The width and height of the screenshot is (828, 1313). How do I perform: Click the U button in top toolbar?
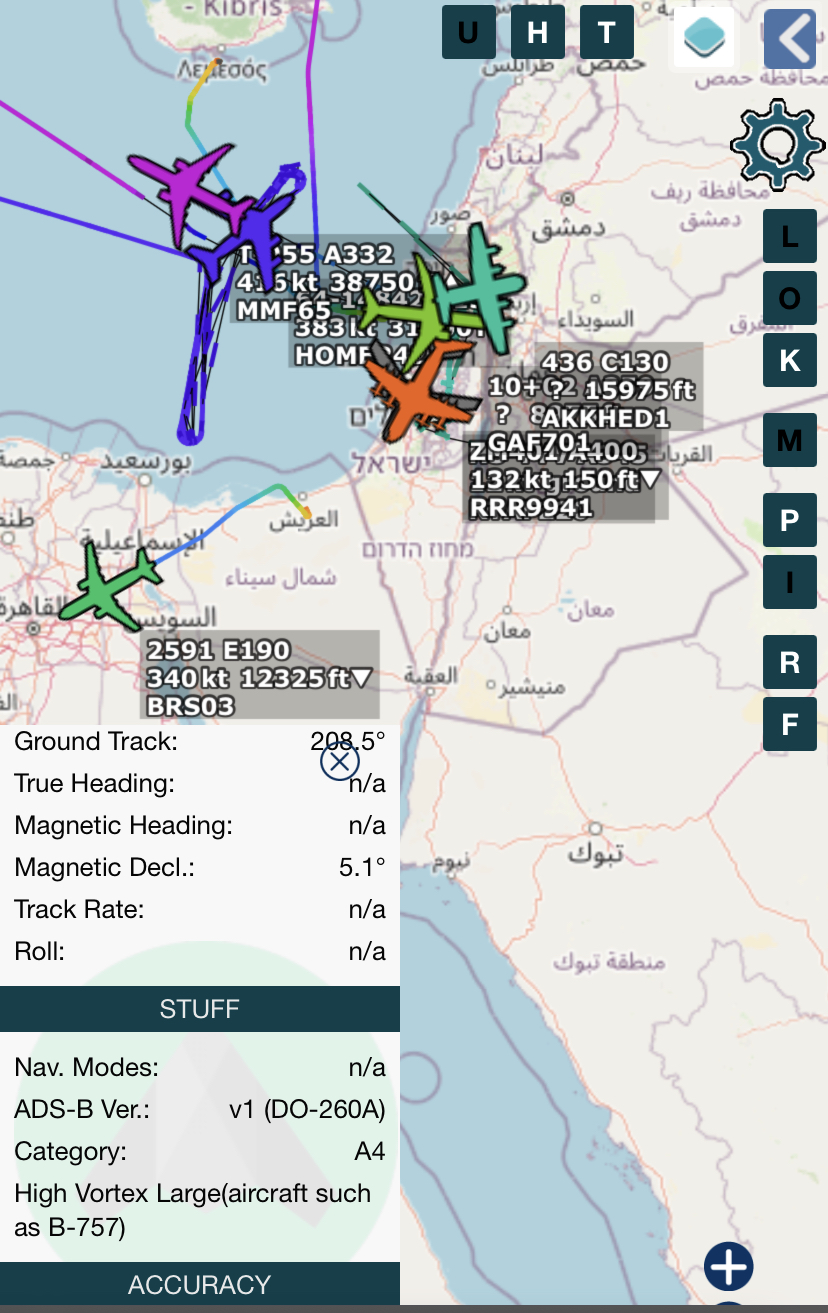pos(469,32)
